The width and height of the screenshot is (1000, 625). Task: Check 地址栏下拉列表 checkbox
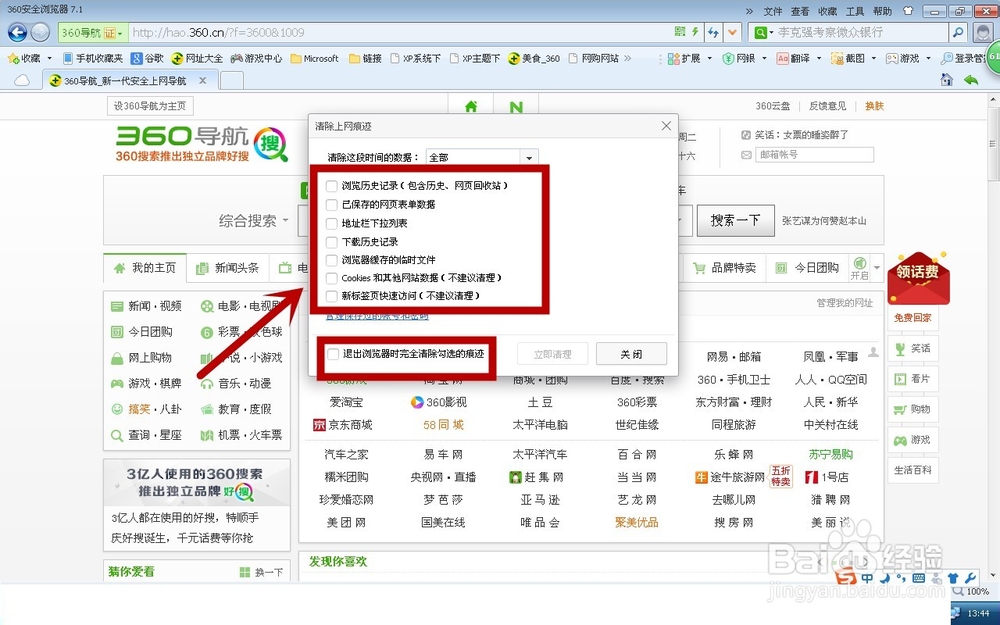[x=331, y=223]
